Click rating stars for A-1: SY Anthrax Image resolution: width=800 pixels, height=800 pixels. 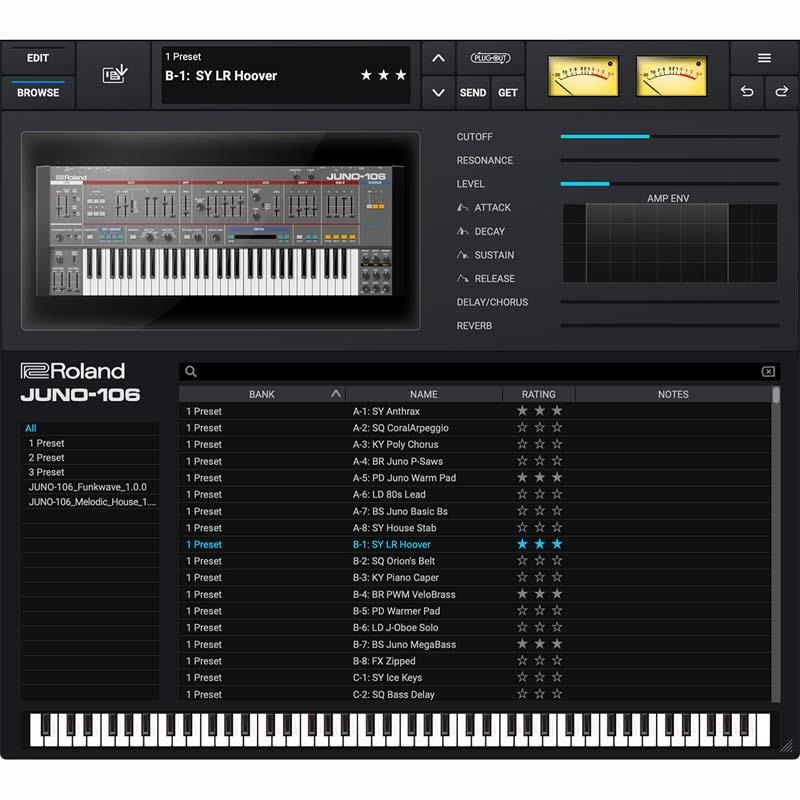point(539,411)
